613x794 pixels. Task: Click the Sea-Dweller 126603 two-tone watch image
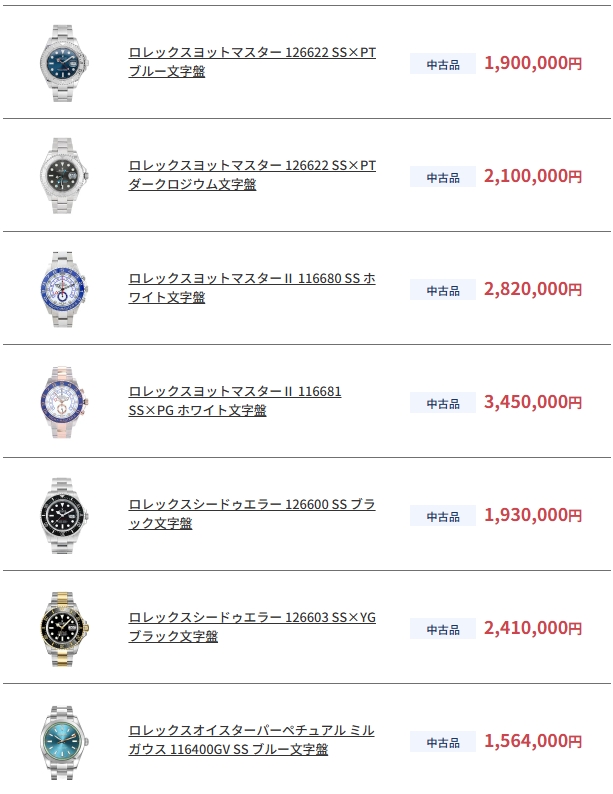coord(65,627)
